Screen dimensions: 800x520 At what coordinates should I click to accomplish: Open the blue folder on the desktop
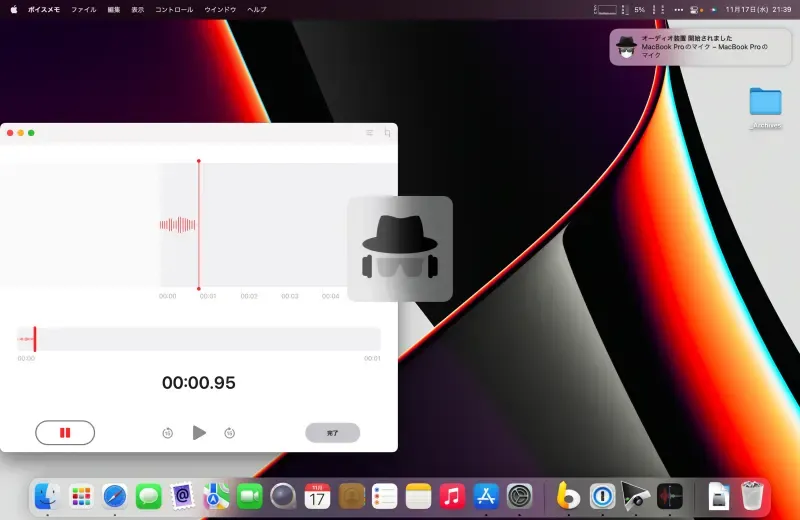pyautogui.click(x=765, y=101)
